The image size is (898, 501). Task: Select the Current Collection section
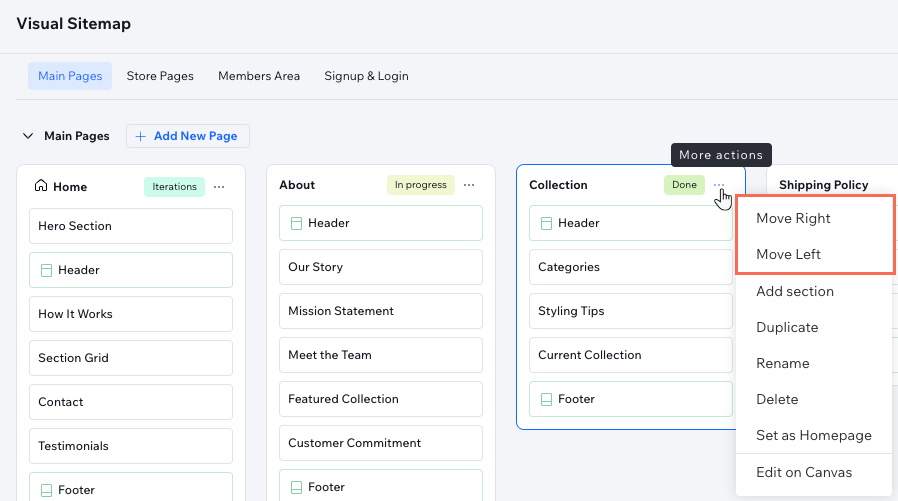point(631,356)
